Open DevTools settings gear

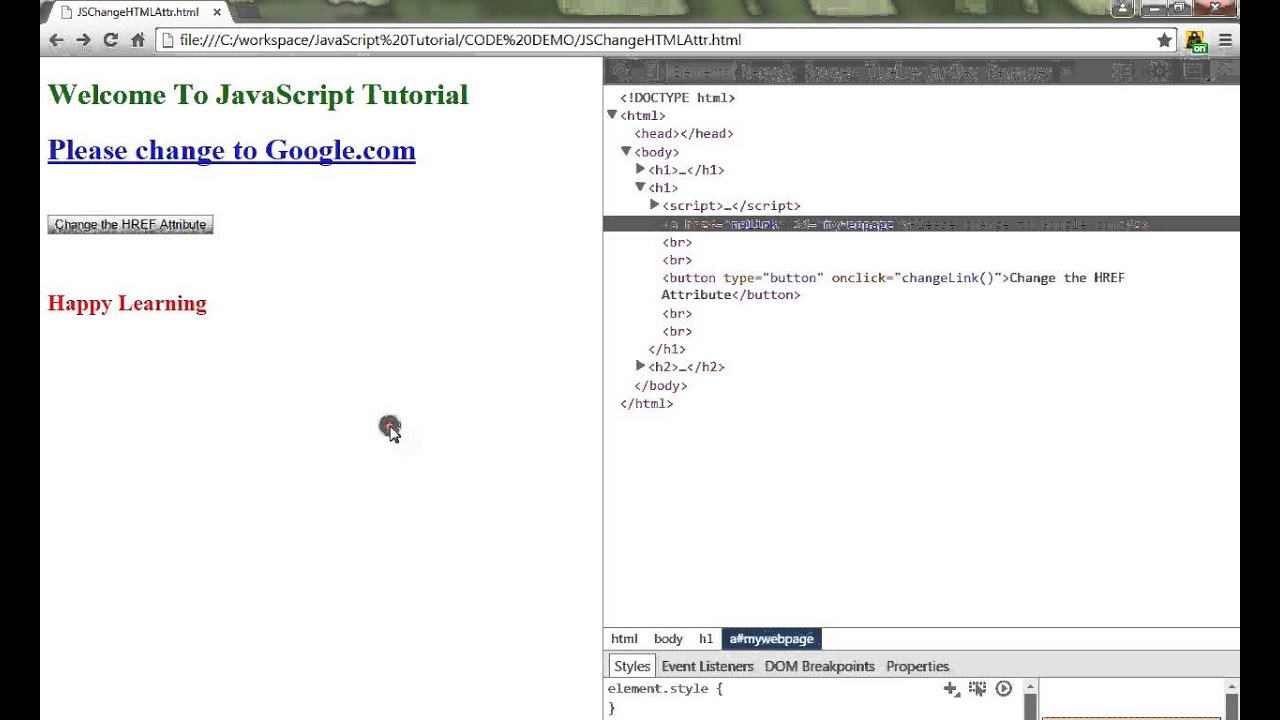tap(1158, 71)
